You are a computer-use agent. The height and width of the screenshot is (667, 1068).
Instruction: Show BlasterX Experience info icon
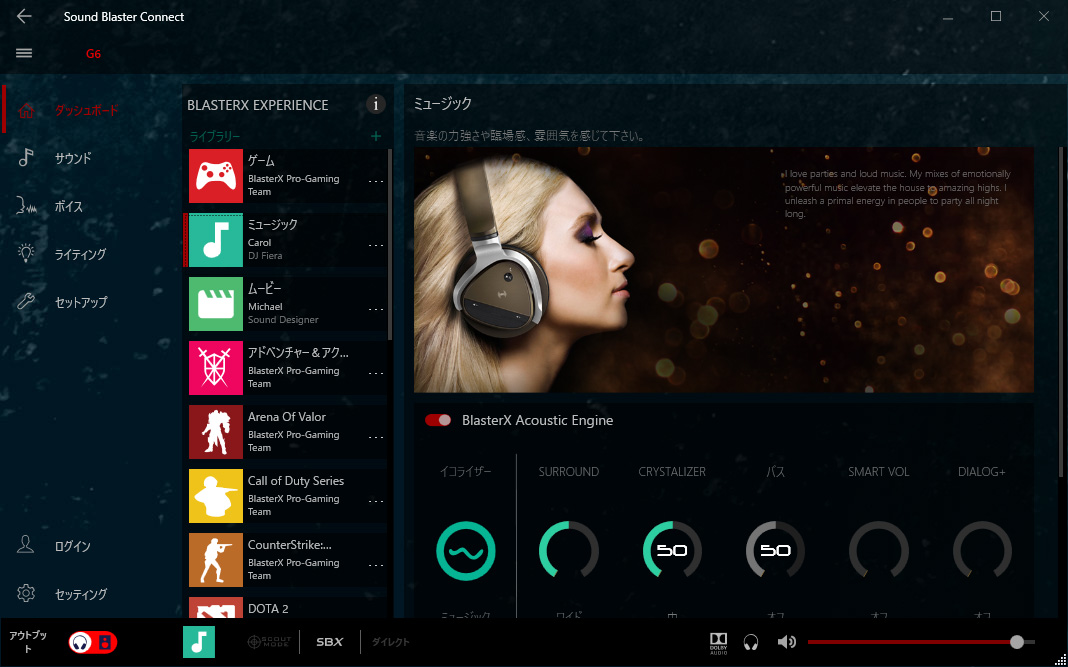point(375,104)
